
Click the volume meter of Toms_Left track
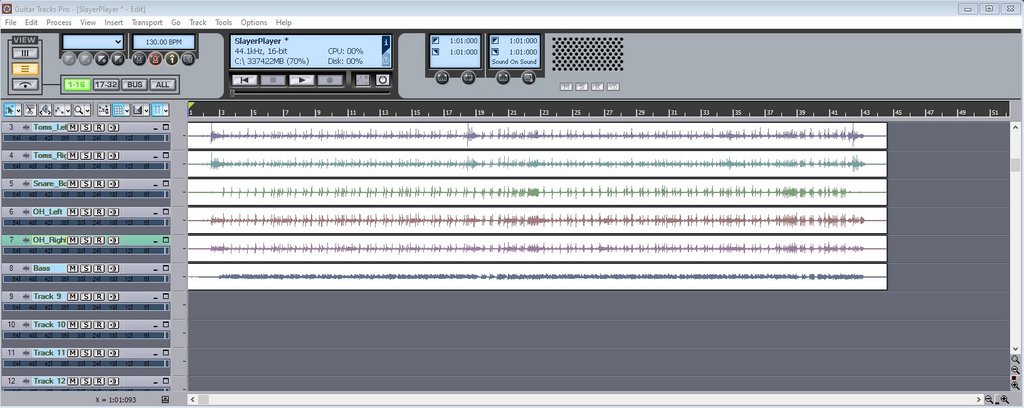(86, 138)
